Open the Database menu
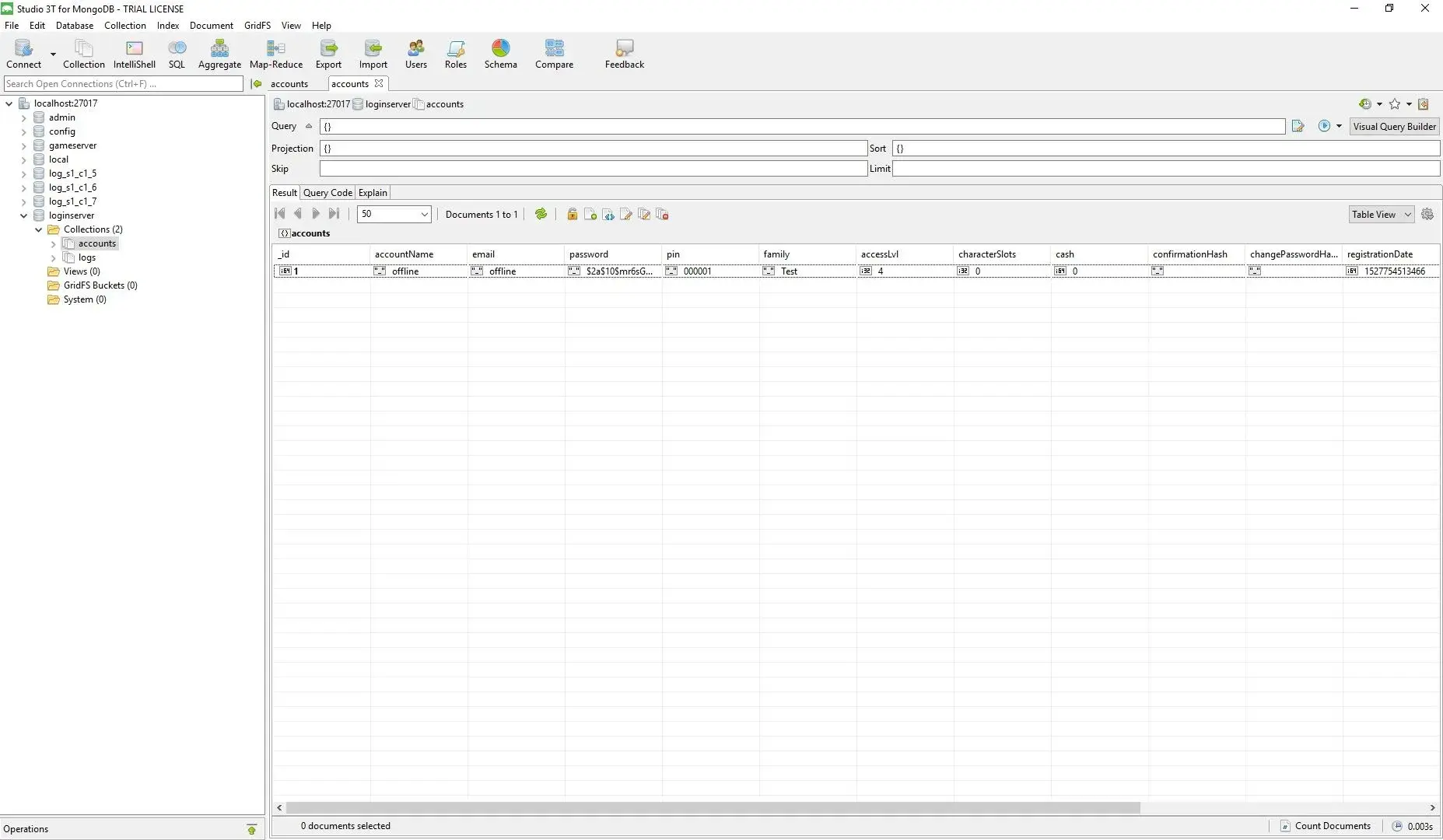Screen dimensions: 1443x840 pyautogui.click(x=75, y=25)
